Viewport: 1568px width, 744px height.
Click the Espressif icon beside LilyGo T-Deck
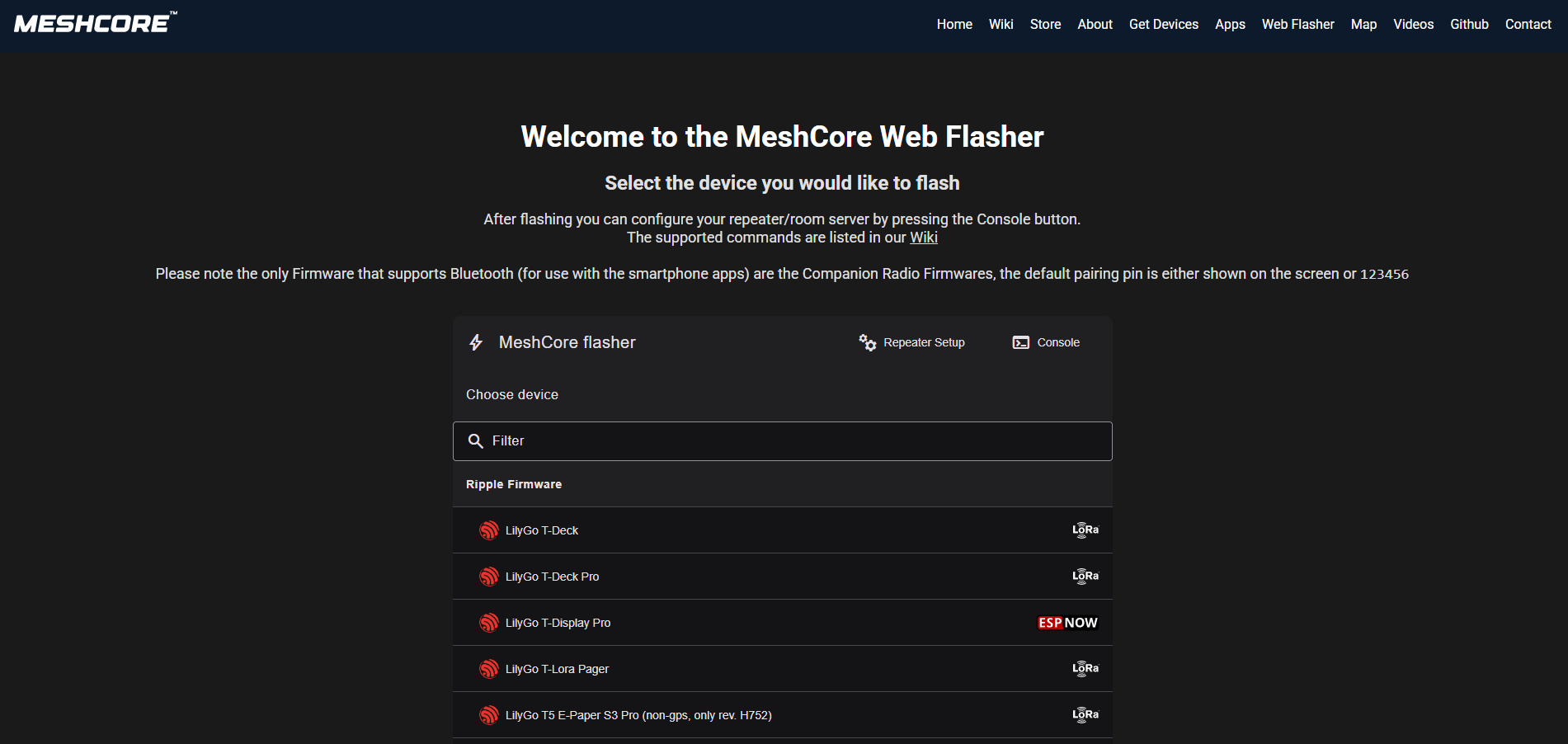pyautogui.click(x=489, y=530)
